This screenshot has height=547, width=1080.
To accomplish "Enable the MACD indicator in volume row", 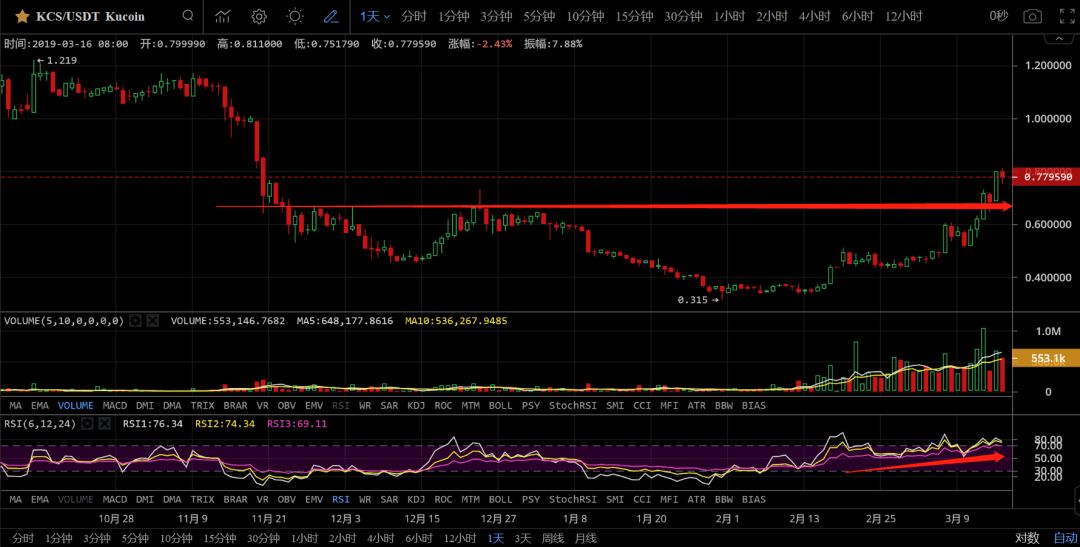I will 115,406.
